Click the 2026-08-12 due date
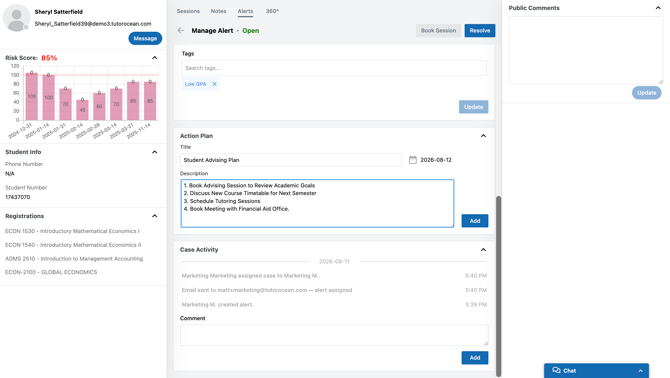 [436, 160]
